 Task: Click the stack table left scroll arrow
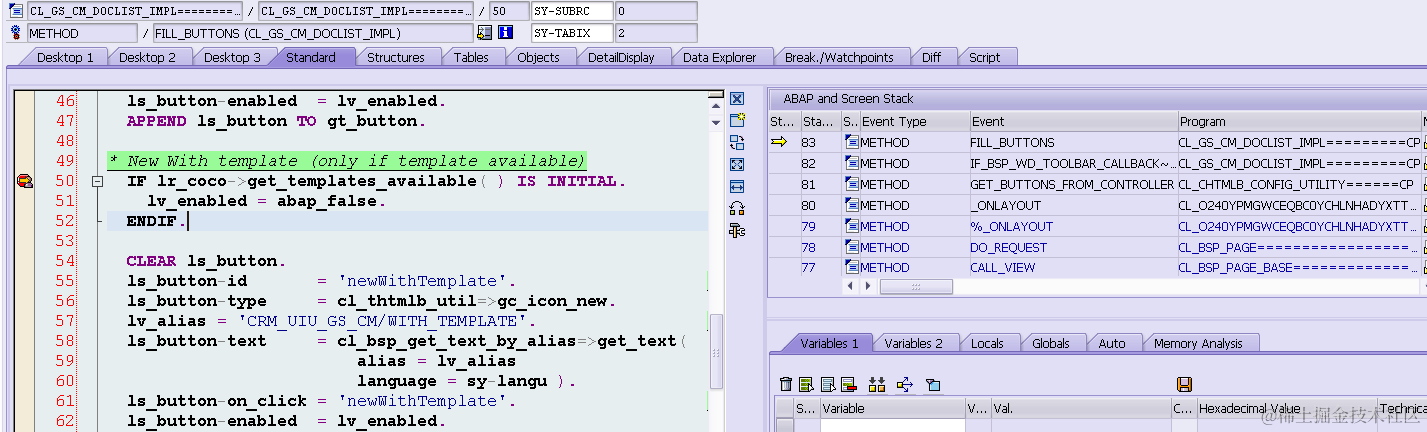coord(851,286)
